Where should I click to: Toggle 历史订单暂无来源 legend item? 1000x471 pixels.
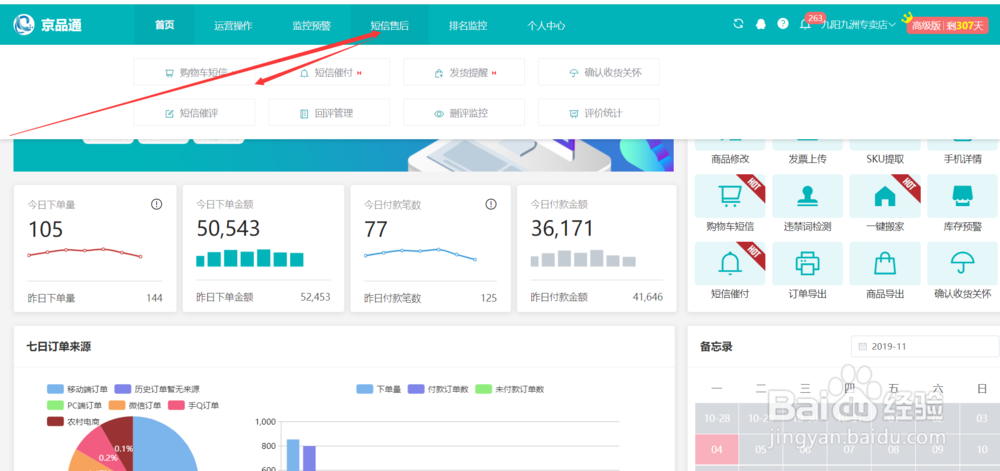click(x=156, y=389)
